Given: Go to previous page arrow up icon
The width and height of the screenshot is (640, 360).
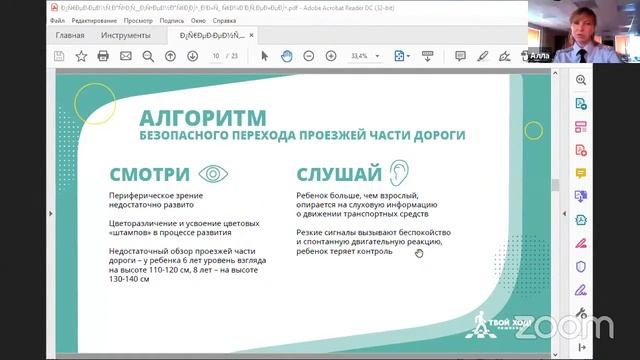Looking at the screenshot, I should tap(170, 56).
